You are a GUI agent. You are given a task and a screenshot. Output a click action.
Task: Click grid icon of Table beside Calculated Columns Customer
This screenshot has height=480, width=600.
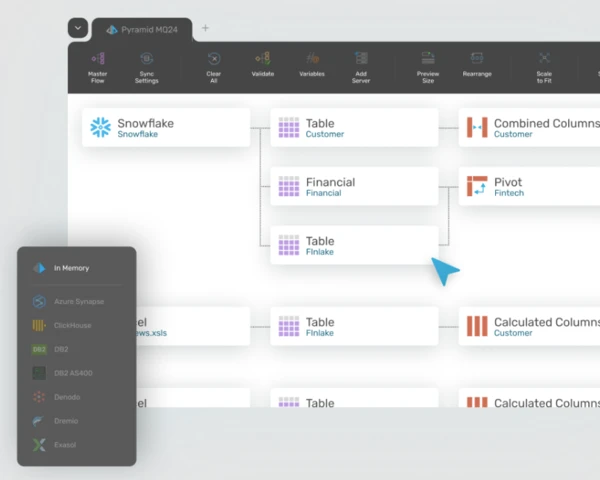pos(289,326)
